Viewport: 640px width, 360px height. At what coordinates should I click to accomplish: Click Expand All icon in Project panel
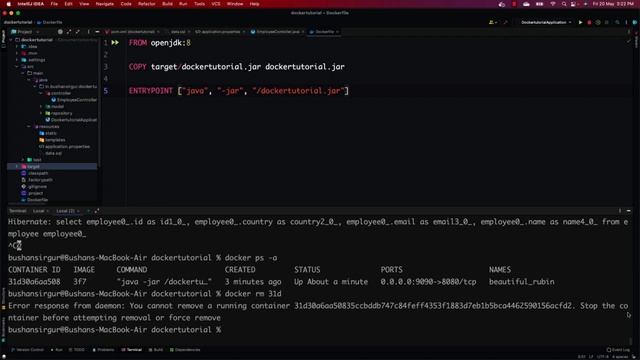(69, 31)
